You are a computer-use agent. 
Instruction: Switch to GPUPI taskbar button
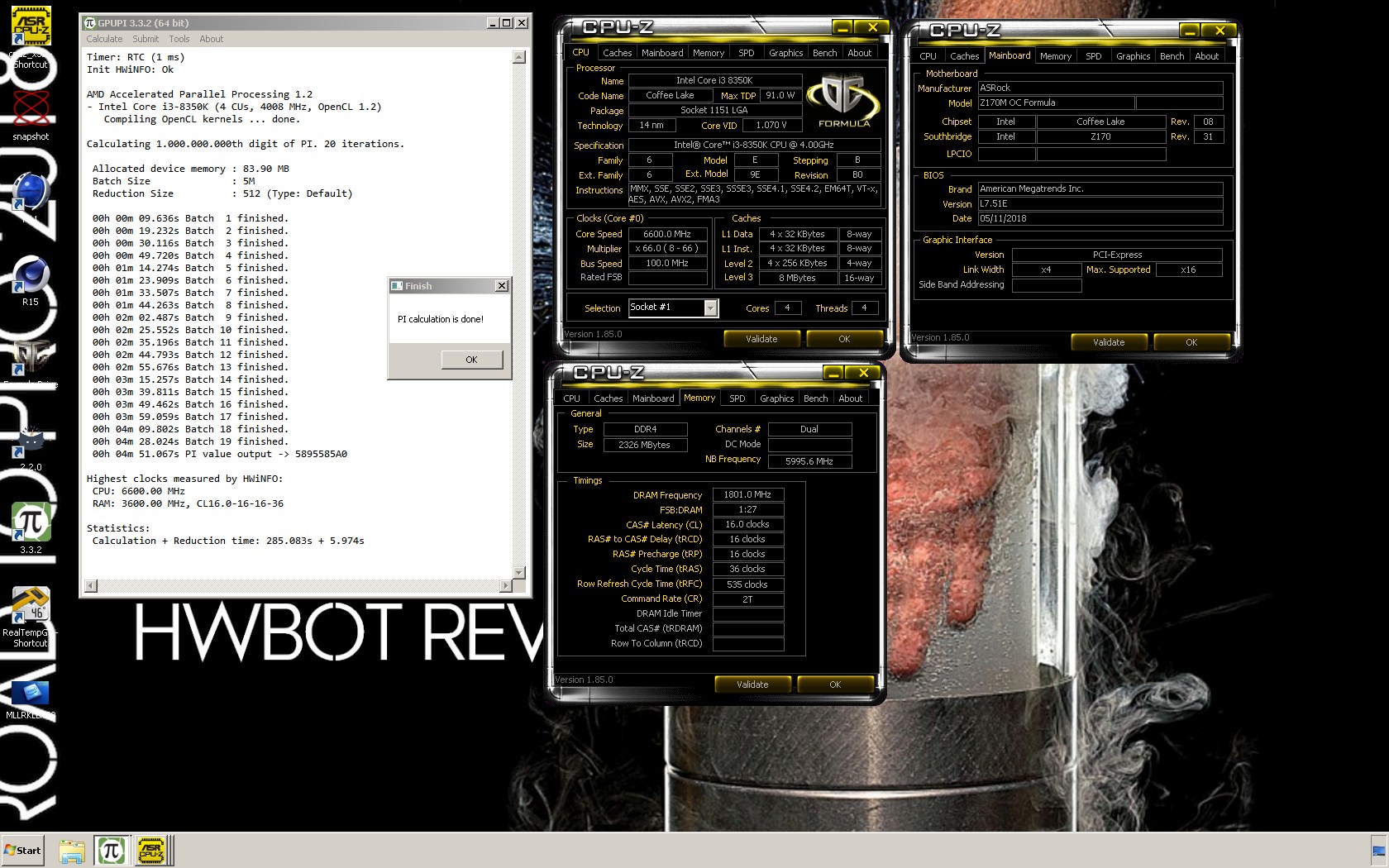coord(111,851)
